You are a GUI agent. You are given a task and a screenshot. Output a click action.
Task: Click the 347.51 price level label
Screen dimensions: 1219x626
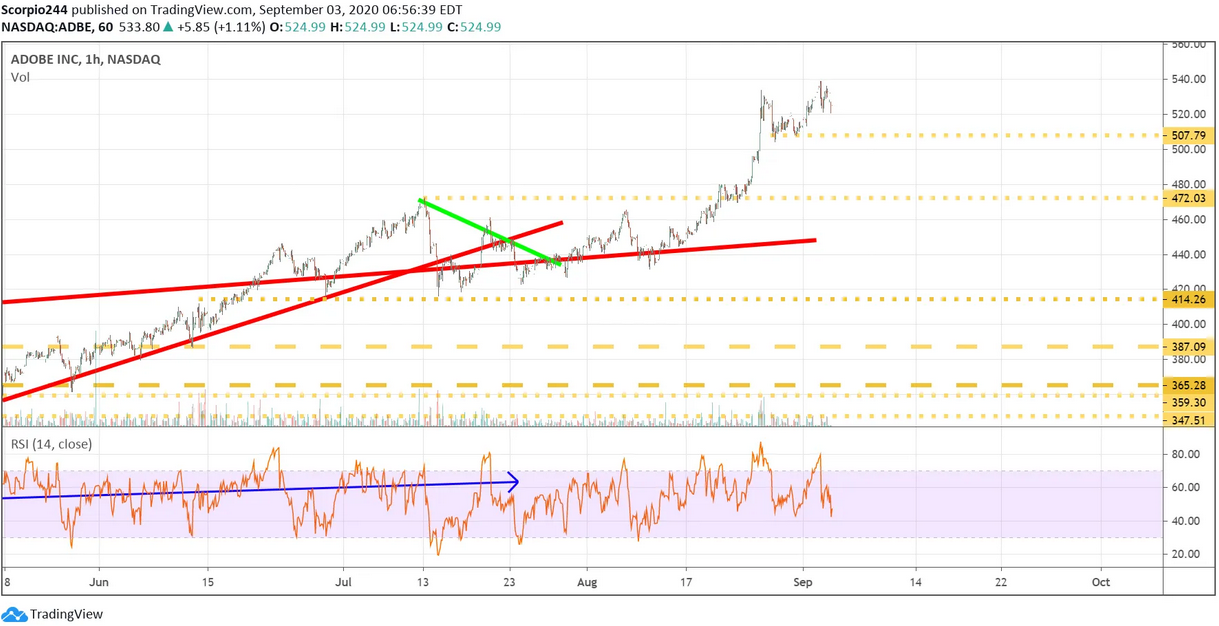pos(1190,421)
